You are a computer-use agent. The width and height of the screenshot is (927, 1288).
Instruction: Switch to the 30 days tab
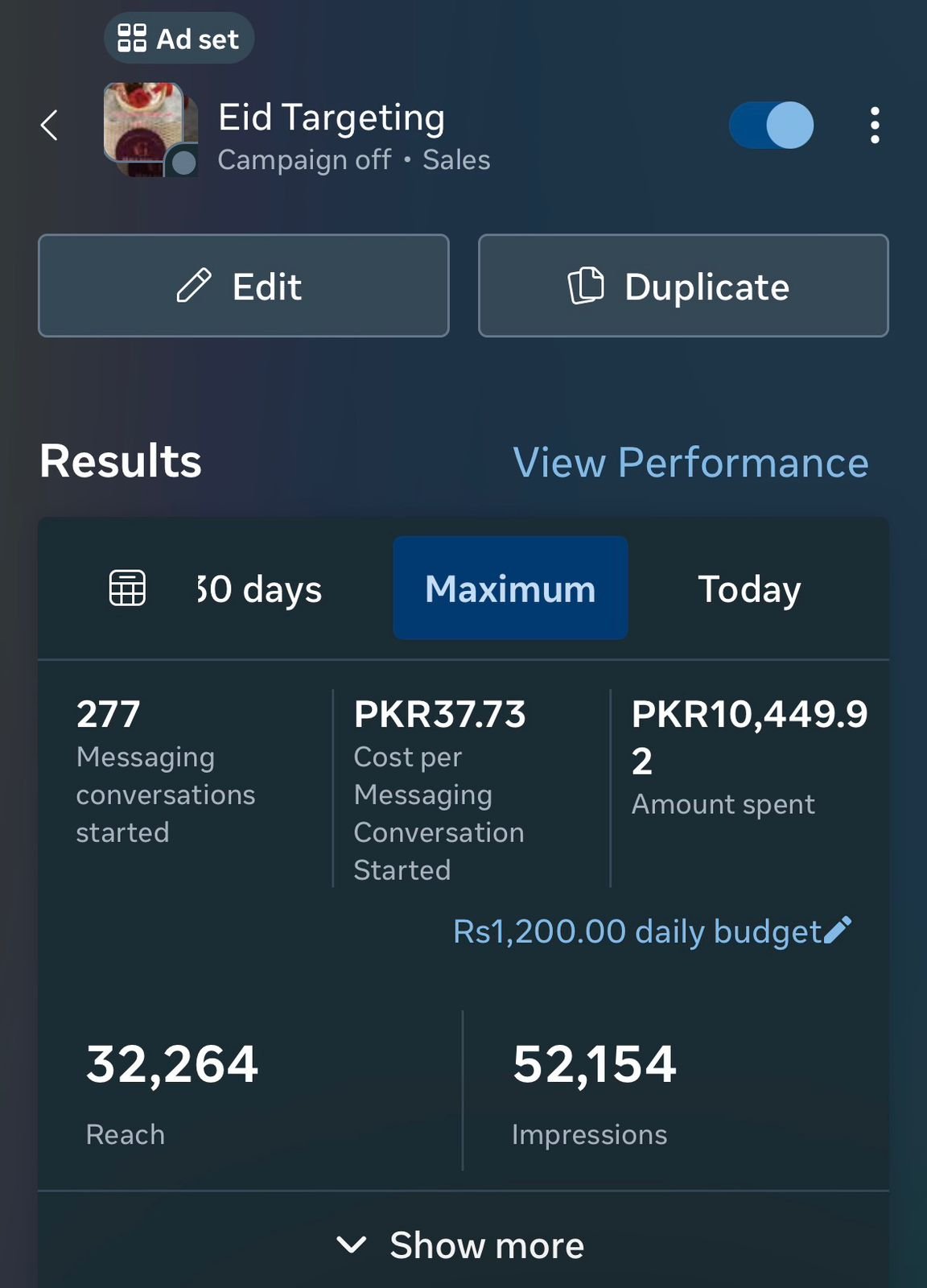coord(259,588)
